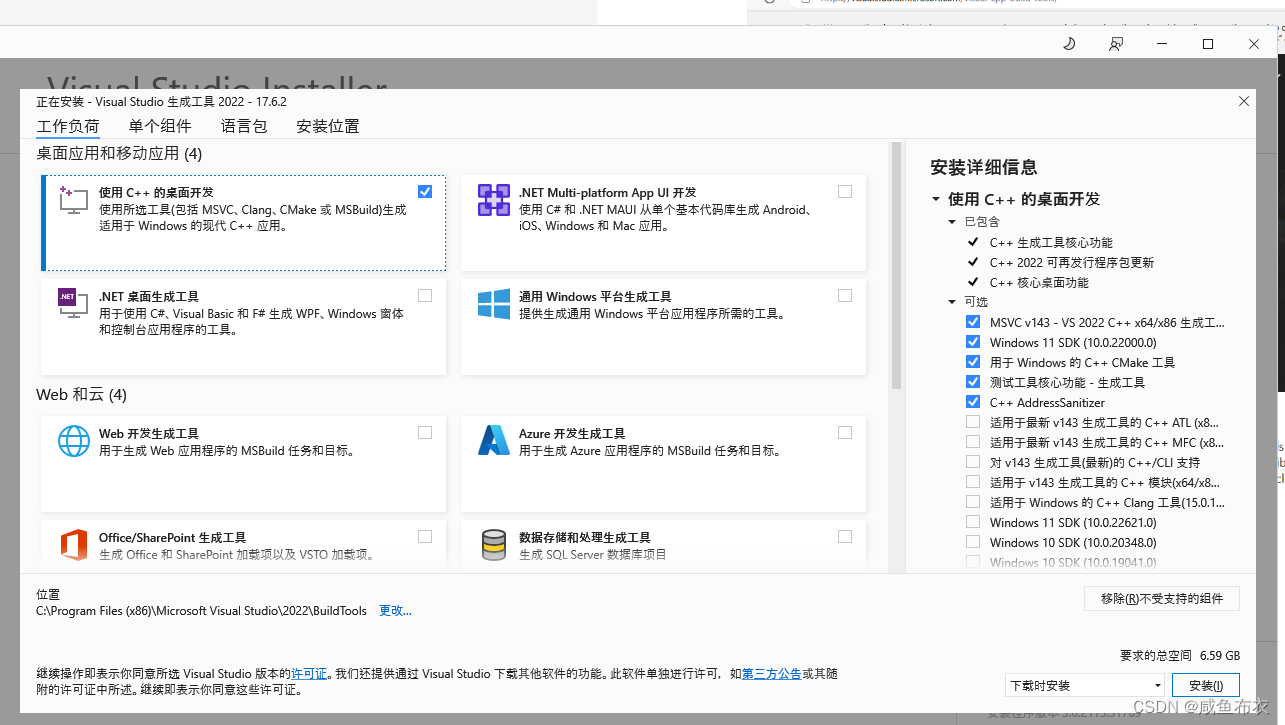Click the Web development globe icon
This screenshot has height=725, width=1285.
pos(72,440)
